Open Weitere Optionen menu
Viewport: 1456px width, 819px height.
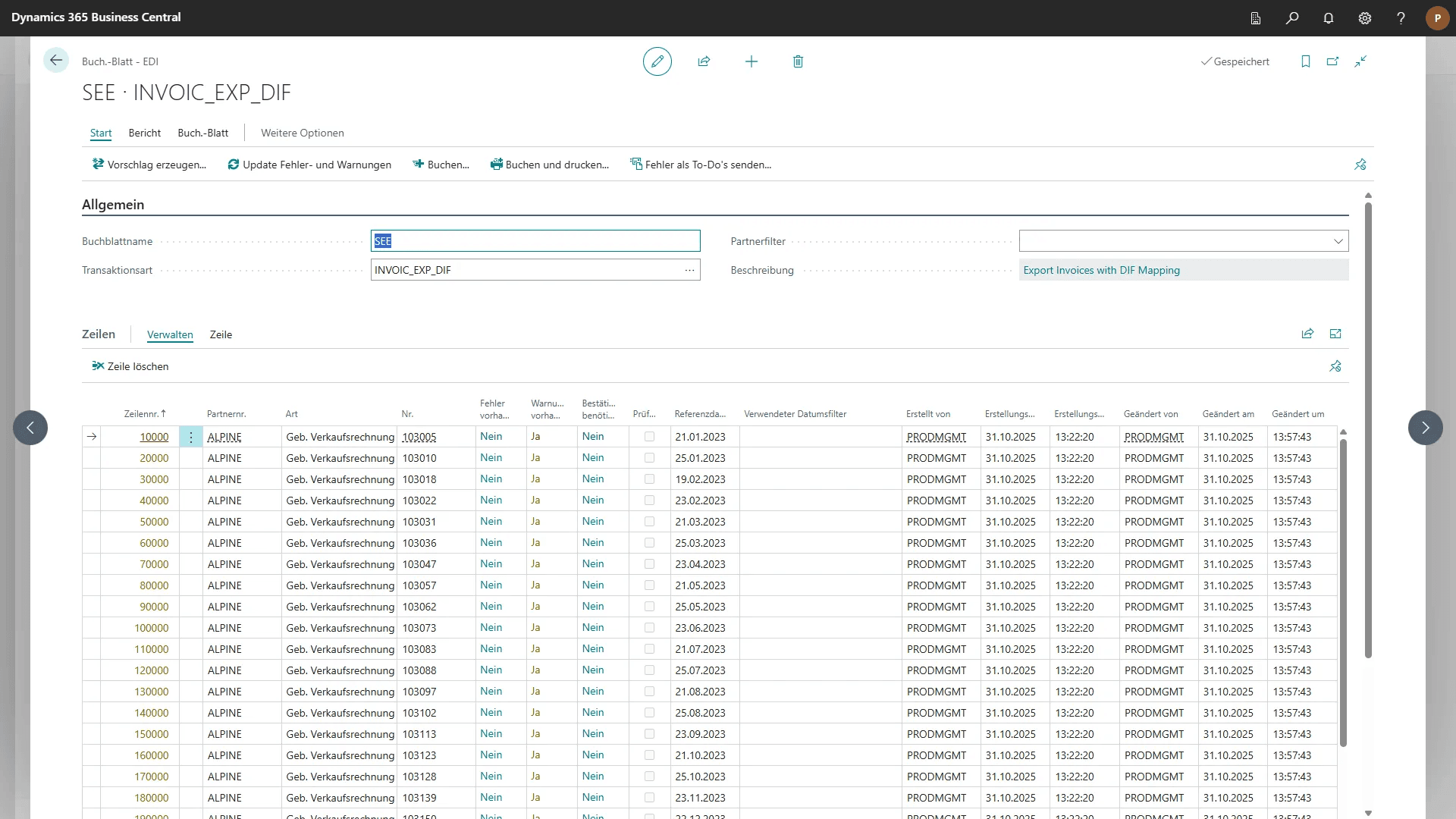click(303, 133)
